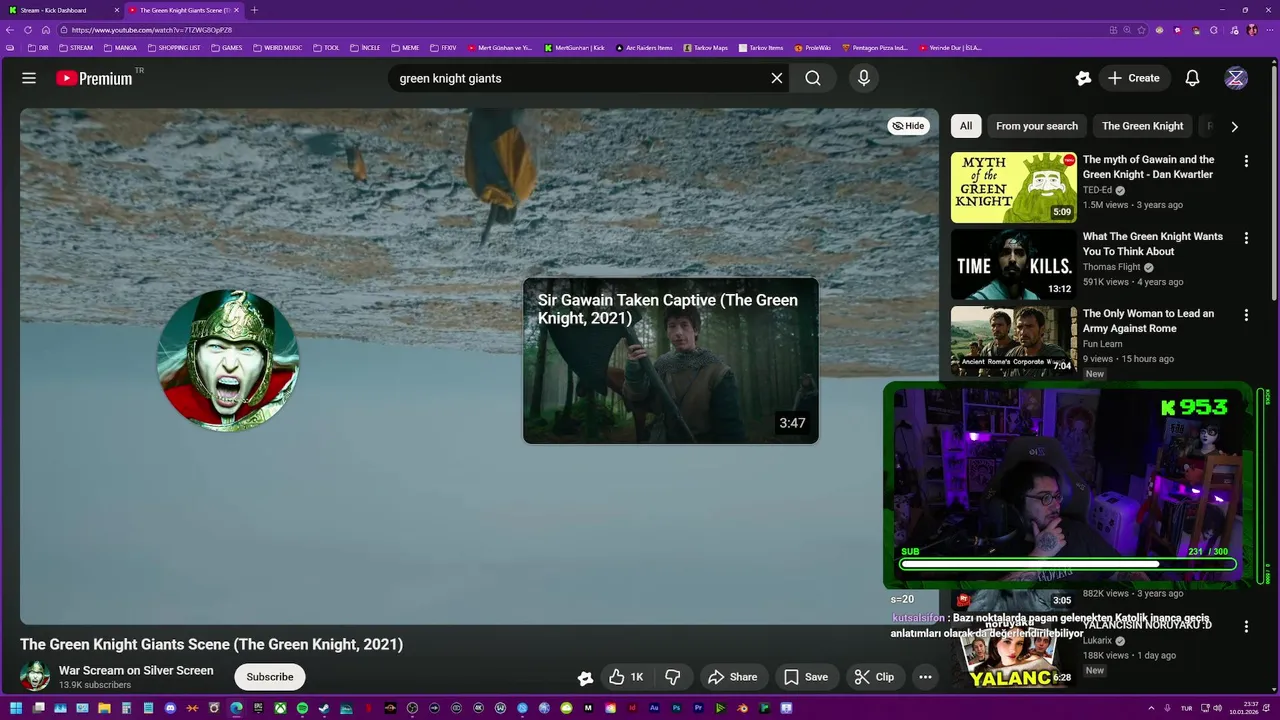The height and width of the screenshot is (720, 1280).
Task: Click the War Scream channel end-screen avatar
Action: pyautogui.click(x=228, y=361)
